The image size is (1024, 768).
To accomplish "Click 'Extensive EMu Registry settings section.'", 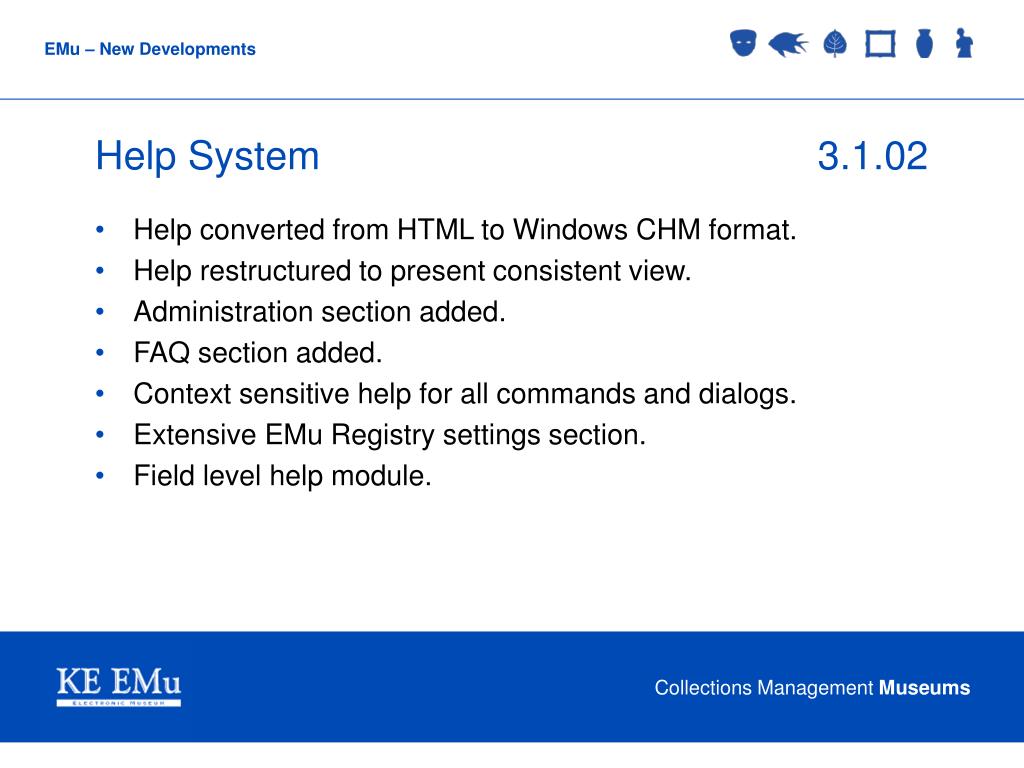I will (x=390, y=435).
